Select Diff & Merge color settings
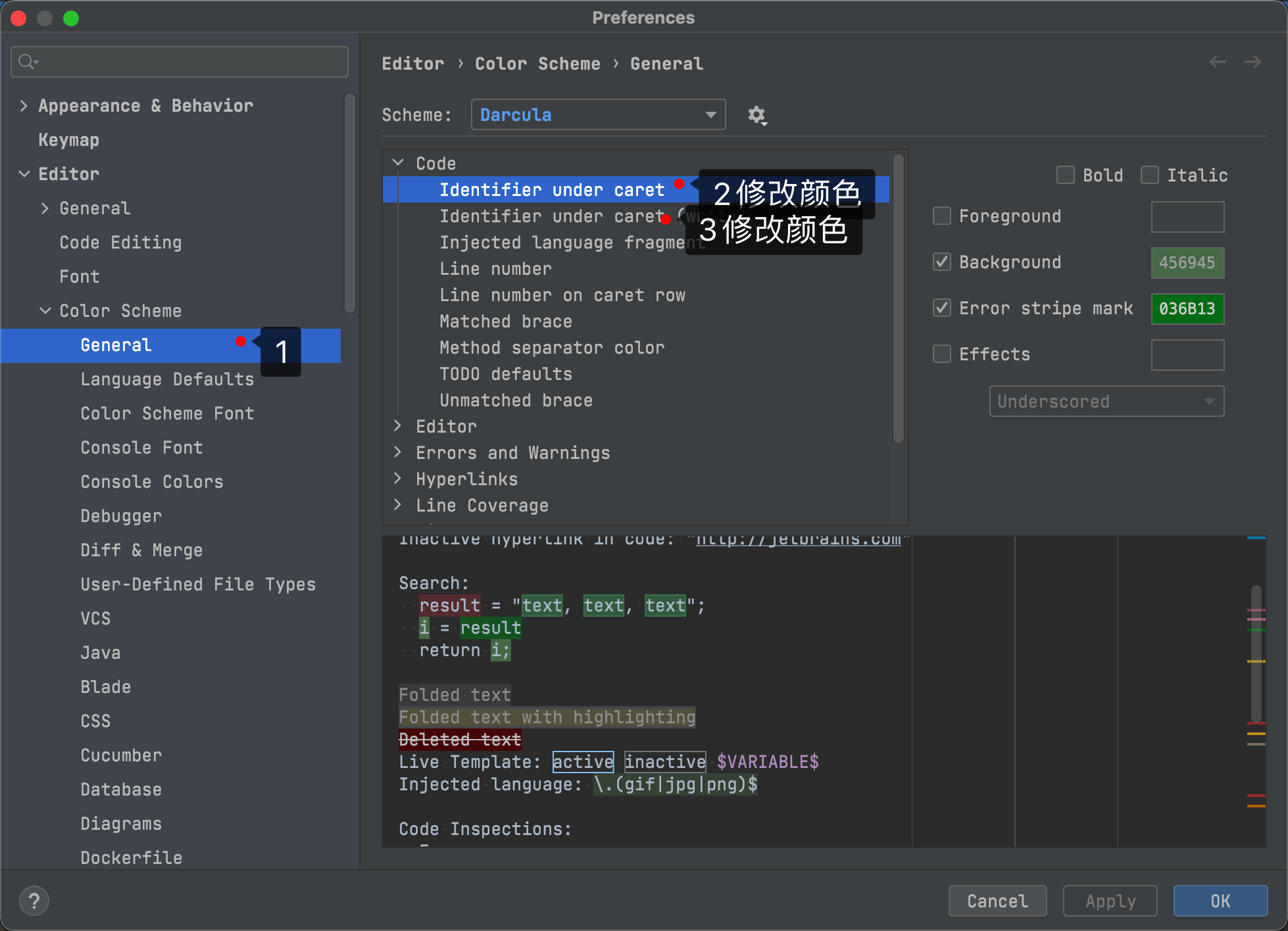 click(141, 550)
